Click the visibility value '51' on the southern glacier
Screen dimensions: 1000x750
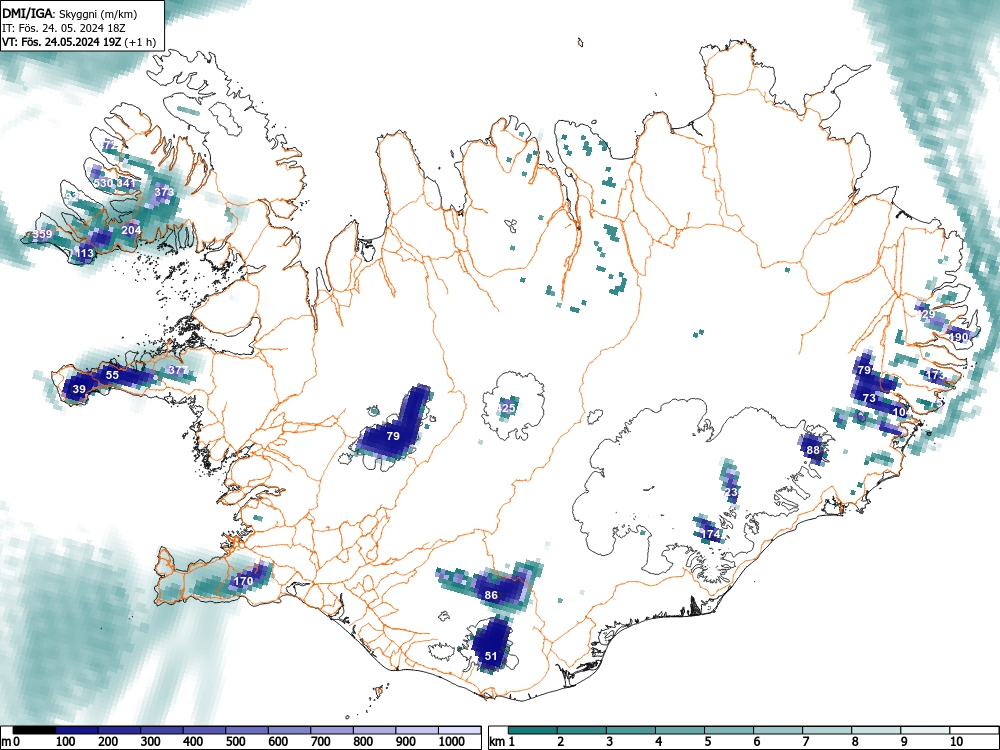click(x=491, y=656)
